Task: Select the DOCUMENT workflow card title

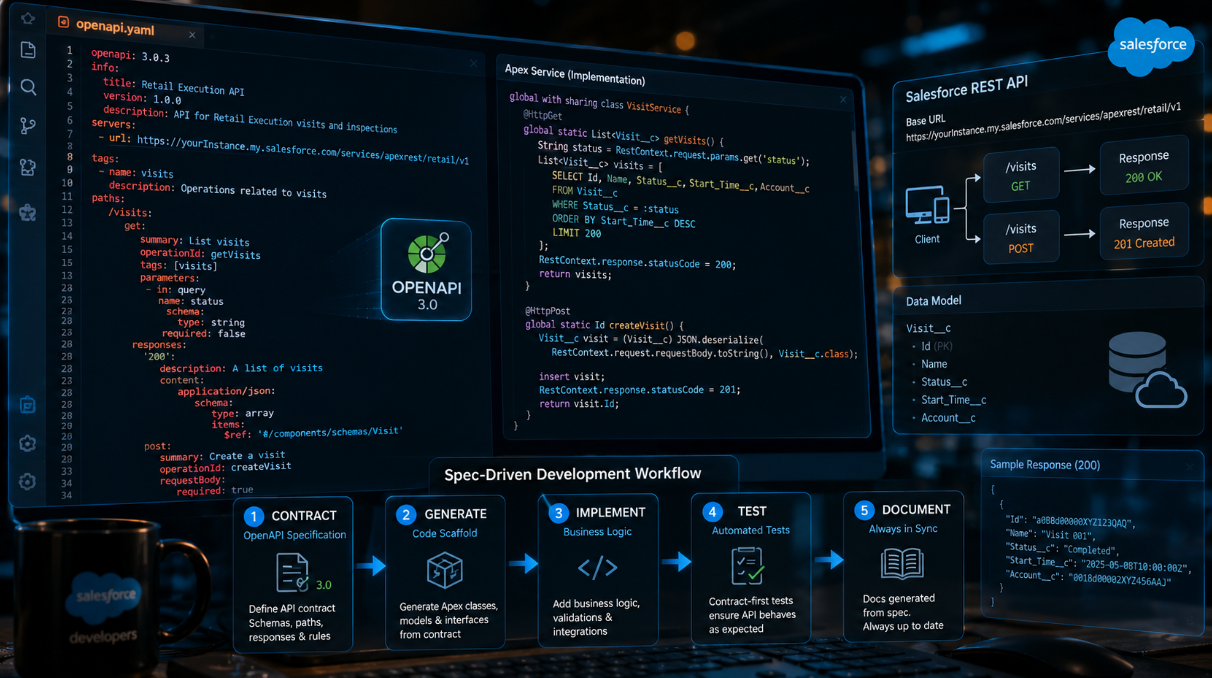Action: (x=916, y=509)
